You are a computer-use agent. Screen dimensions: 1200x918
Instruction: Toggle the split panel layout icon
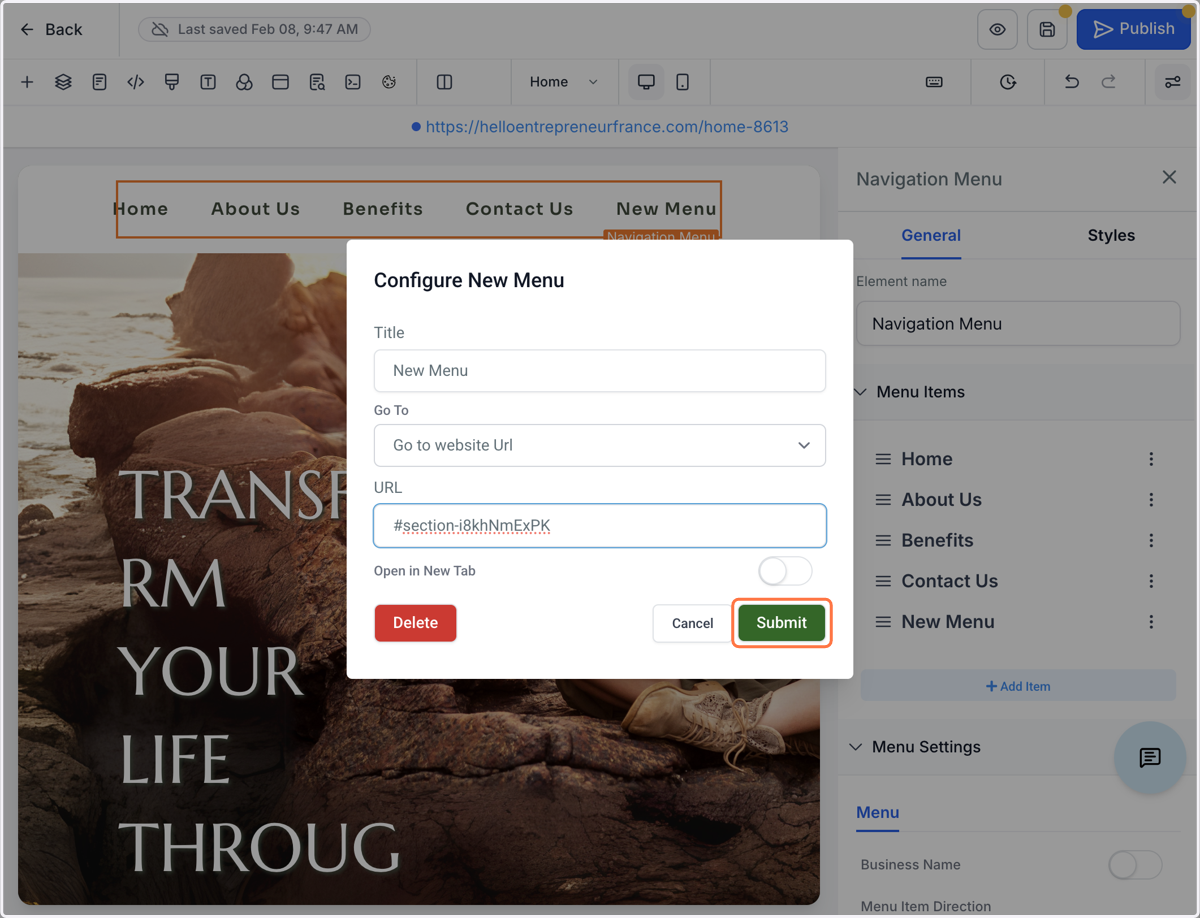tap(445, 82)
